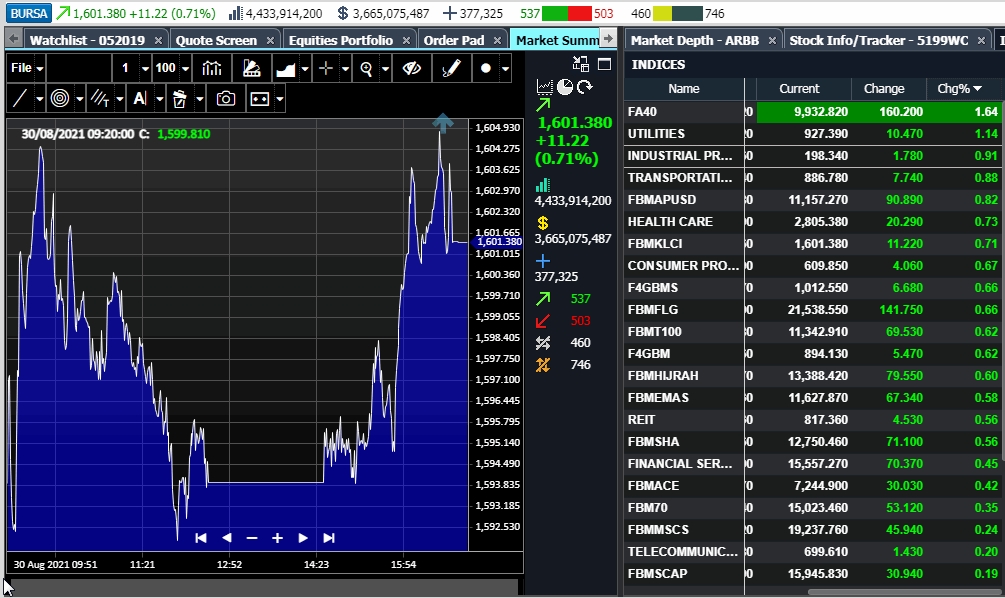Open the crosshair options dropdown arrow
This screenshot has width=1005, height=598.
pos(345,69)
